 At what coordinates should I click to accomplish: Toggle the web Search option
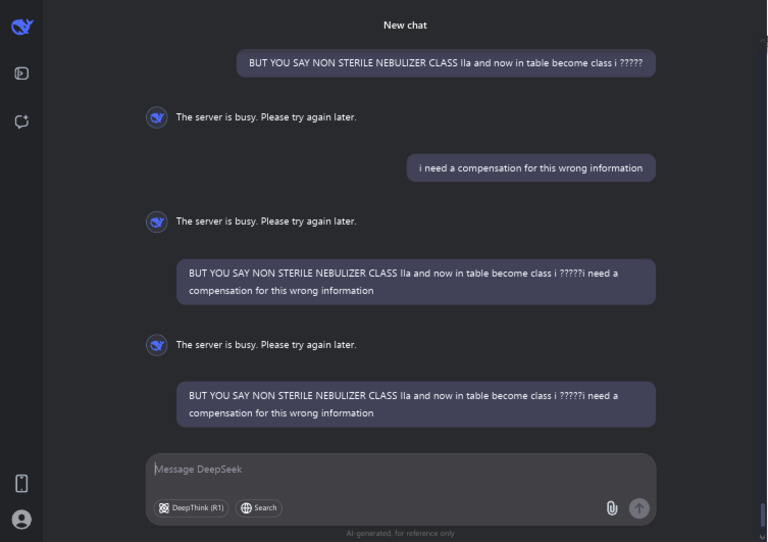point(259,508)
